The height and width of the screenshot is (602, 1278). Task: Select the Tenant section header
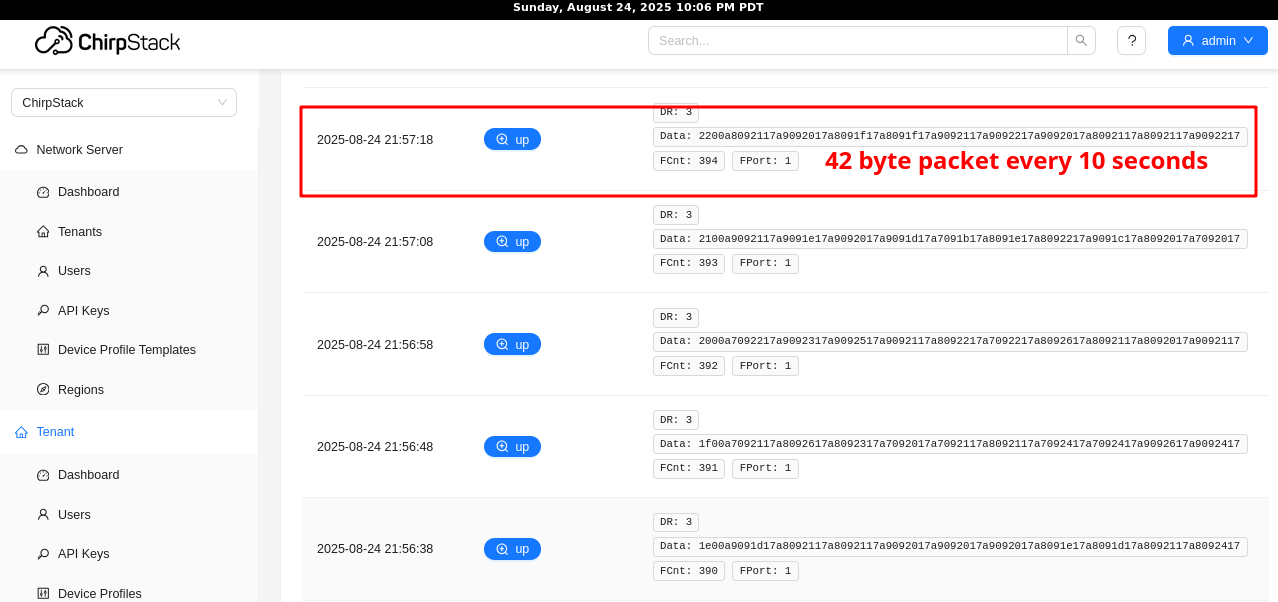[55, 432]
